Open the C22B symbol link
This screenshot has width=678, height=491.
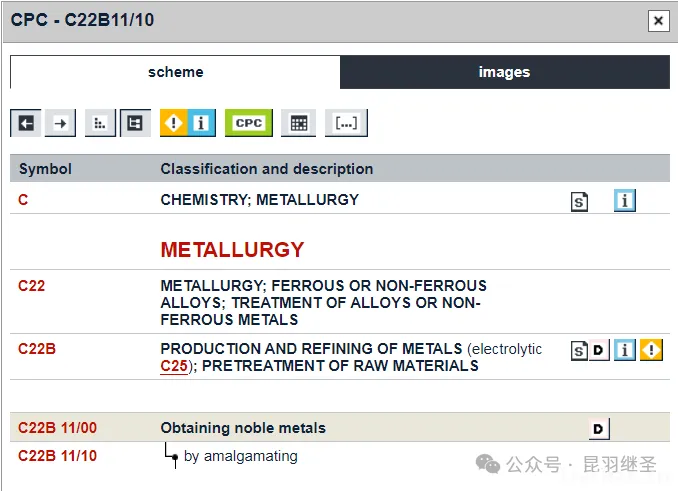click(37, 349)
